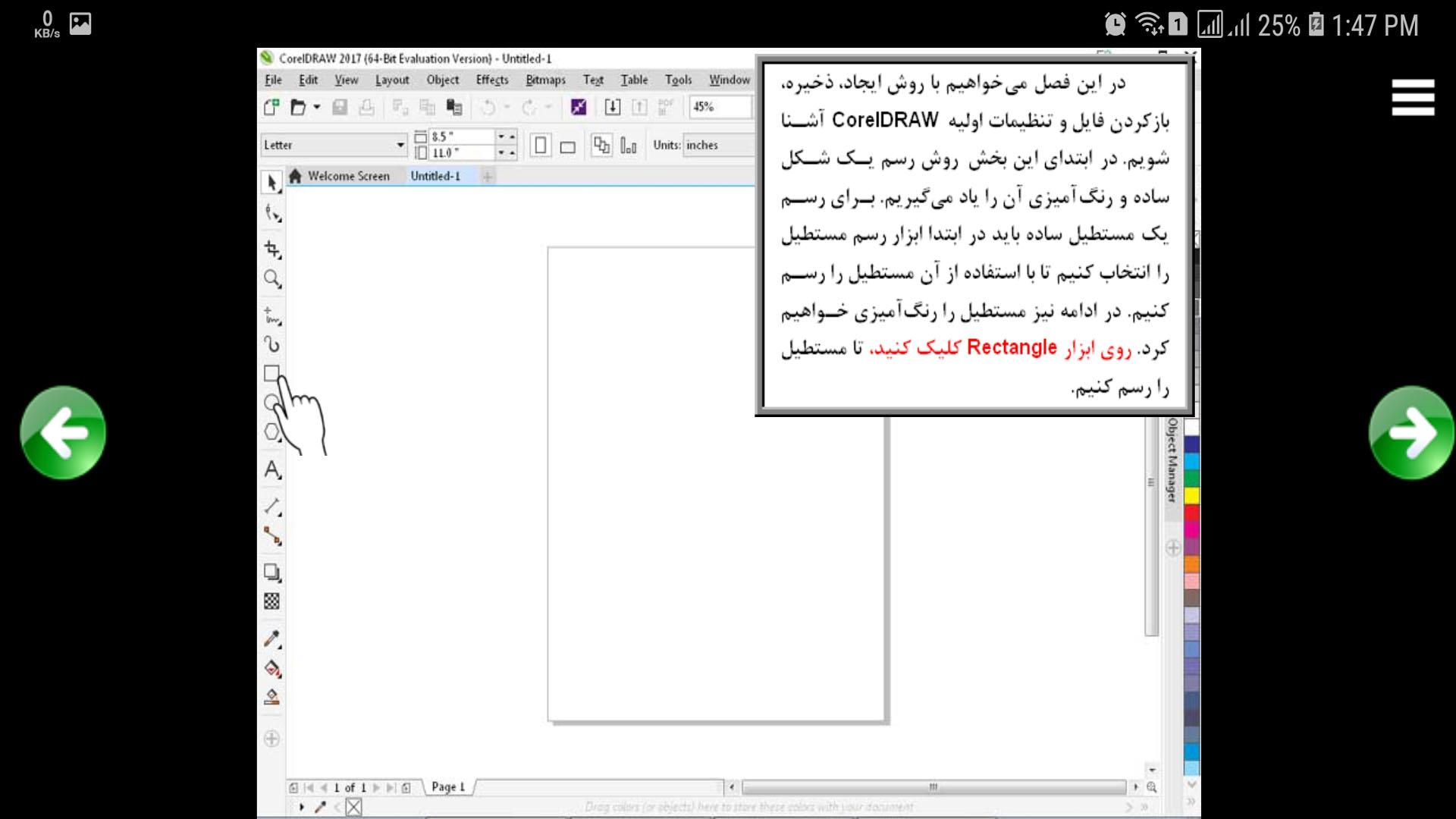This screenshot has height=819, width=1456.
Task: Open the Units inches dropdown
Action: 719,145
